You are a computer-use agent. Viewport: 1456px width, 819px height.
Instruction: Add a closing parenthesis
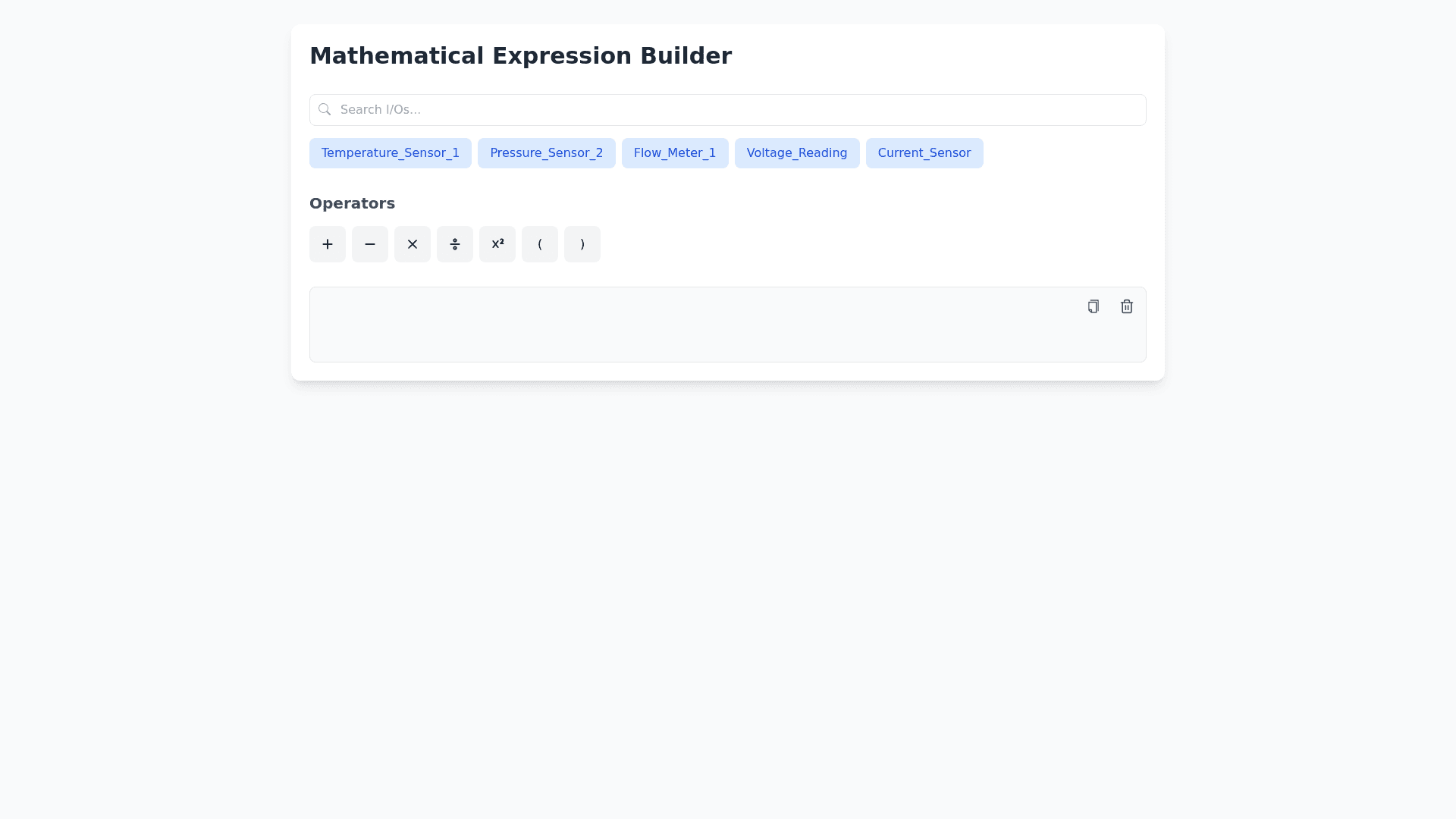[x=582, y=244]
